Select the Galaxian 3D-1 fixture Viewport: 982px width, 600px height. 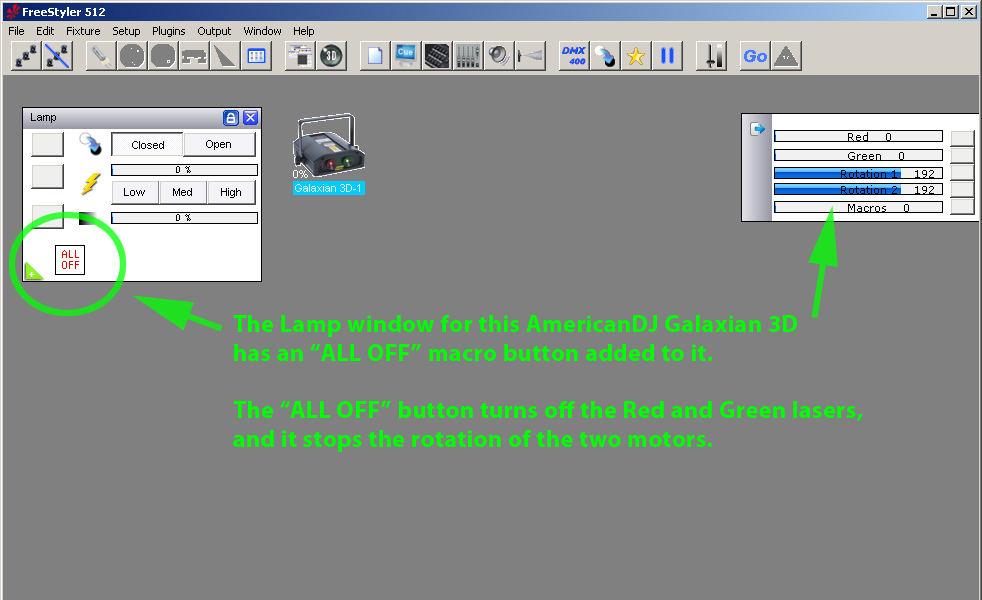click(x=328, y=154)
